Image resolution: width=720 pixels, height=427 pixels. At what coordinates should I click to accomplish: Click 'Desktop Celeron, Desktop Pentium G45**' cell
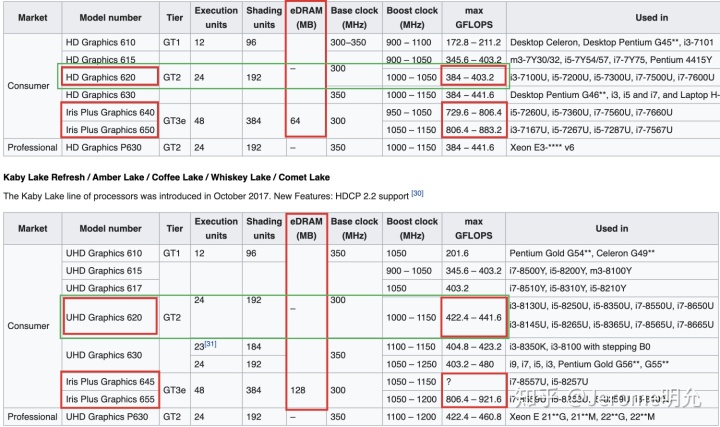tap(612, 42)
